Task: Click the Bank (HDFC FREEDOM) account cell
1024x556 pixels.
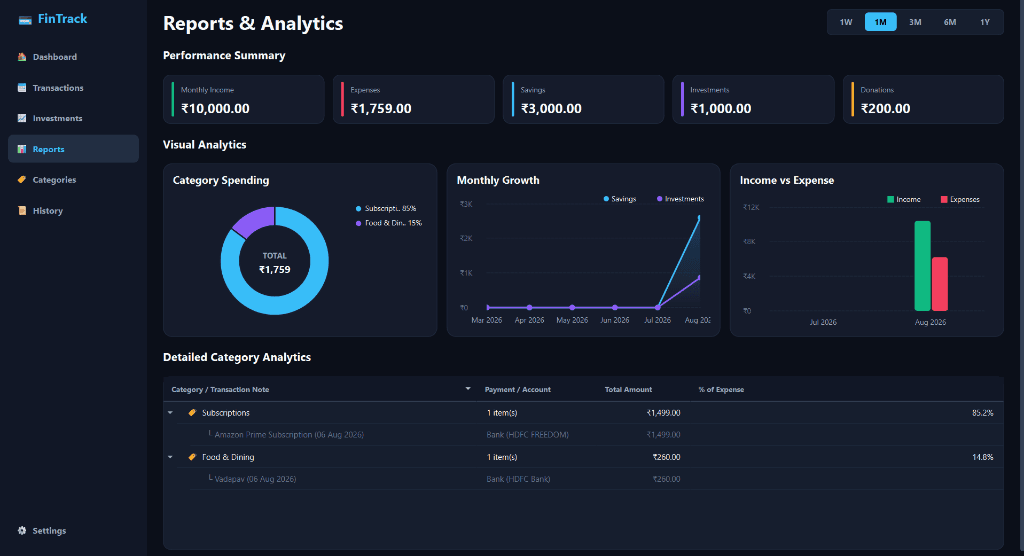Action: pyautogui.click(x=528, y=434)
